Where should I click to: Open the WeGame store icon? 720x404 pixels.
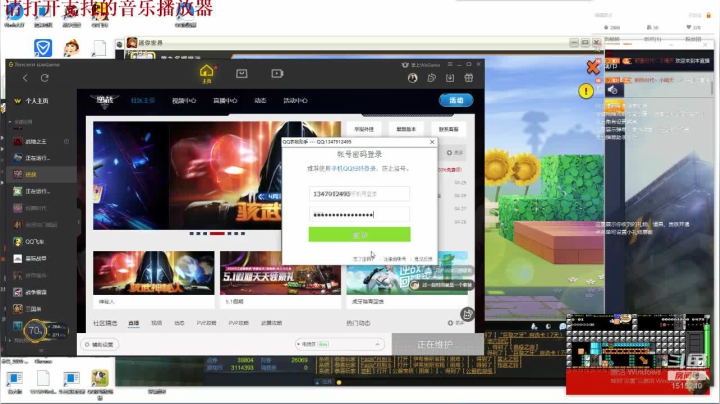coord(242,73)
